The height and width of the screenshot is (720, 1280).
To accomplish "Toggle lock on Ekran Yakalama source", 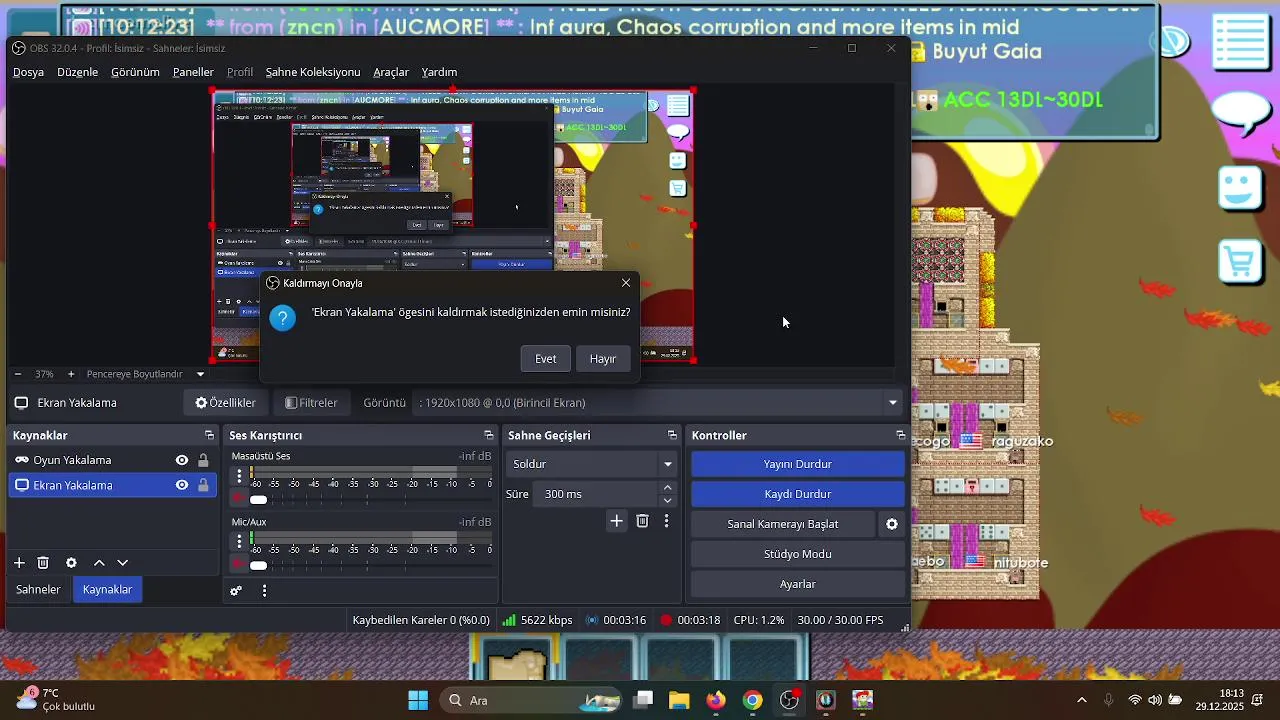I will [203, 485].
